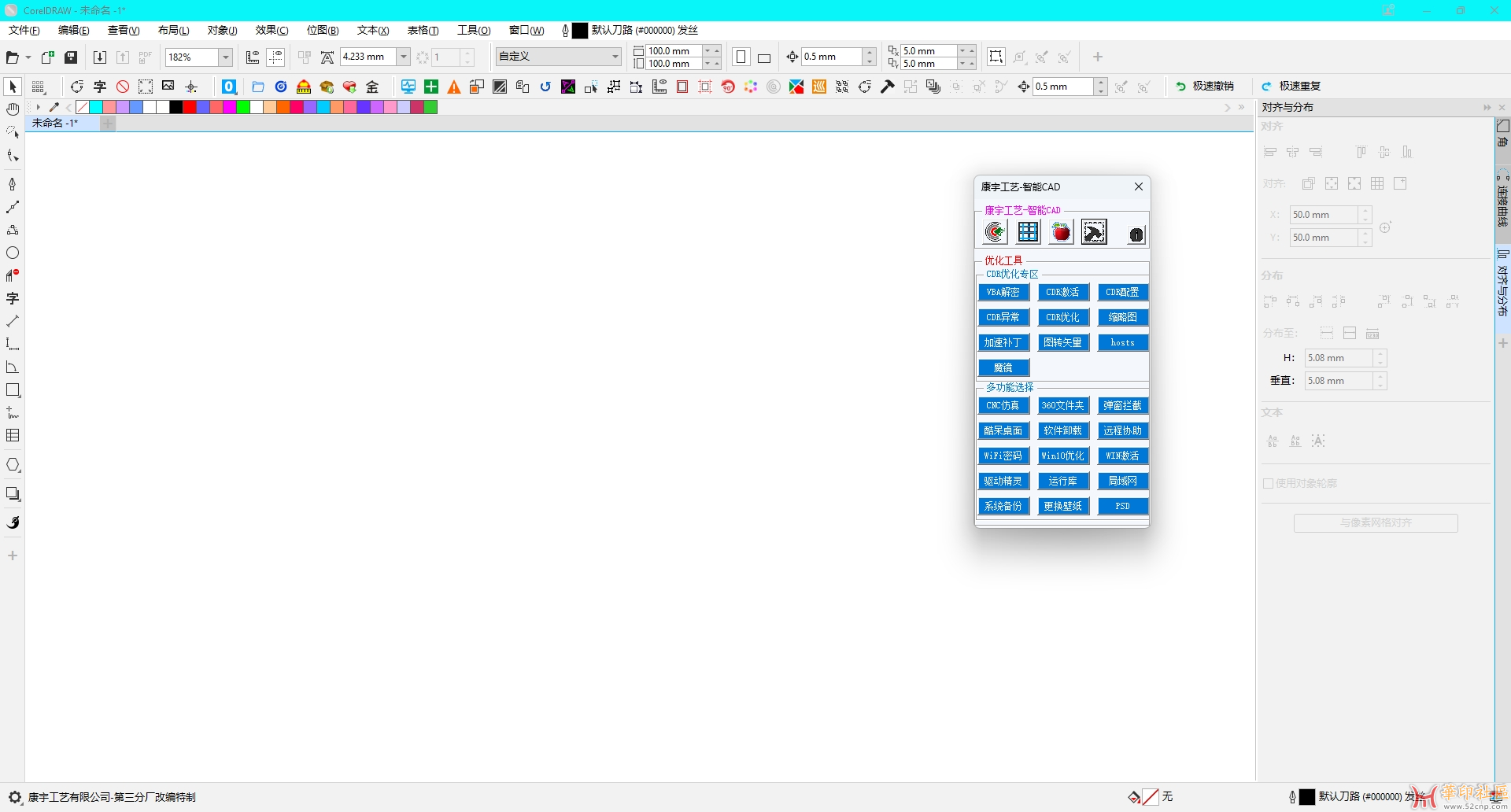Increase the H 5.08 mm stepper
This screenshot has height=812, width=1511.
[1380, 353]
